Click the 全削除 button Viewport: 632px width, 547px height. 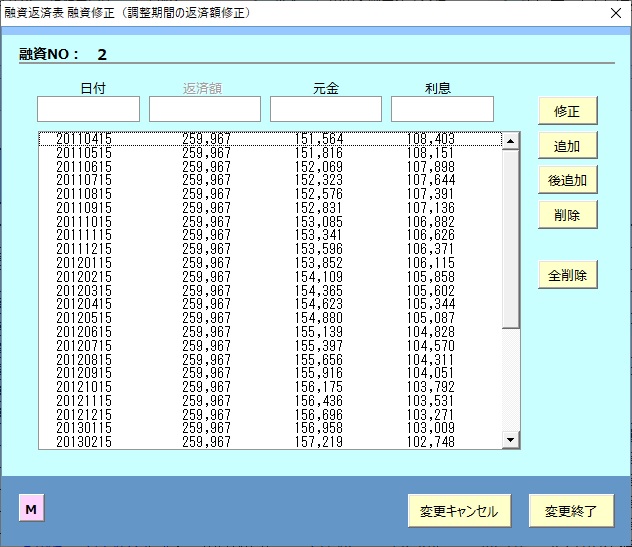tap(567, 275)
